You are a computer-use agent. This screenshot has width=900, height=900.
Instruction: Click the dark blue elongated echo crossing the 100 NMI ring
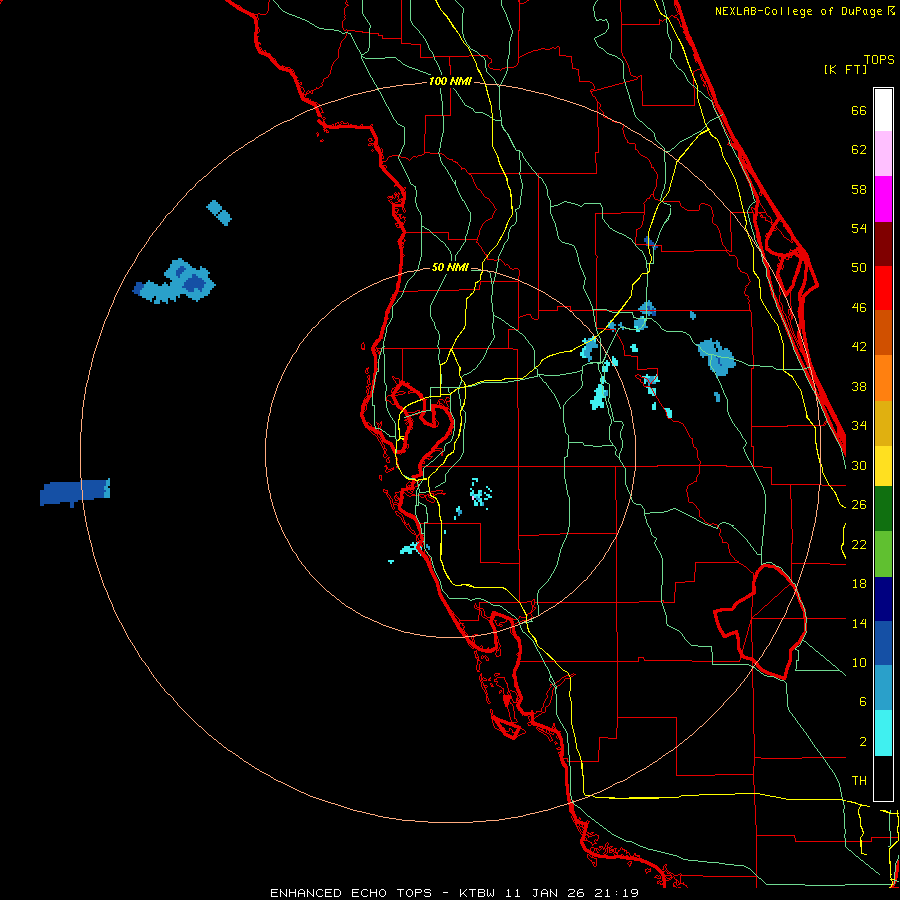(x=75, y=492)
